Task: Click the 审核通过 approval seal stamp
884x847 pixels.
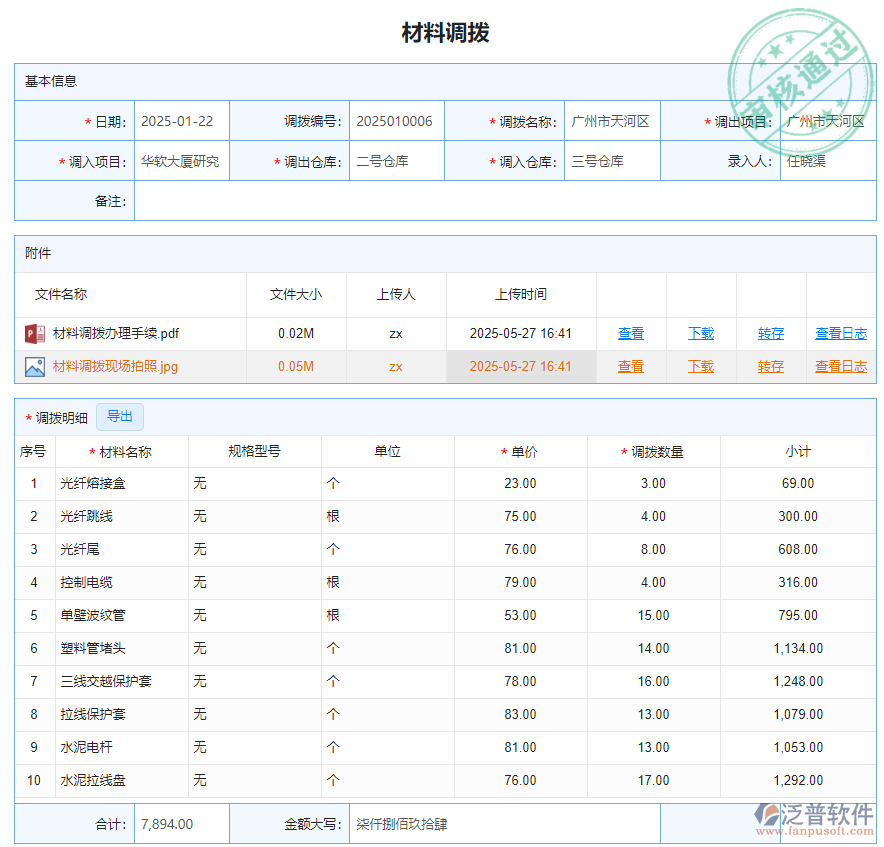Action: pos(800,60)
